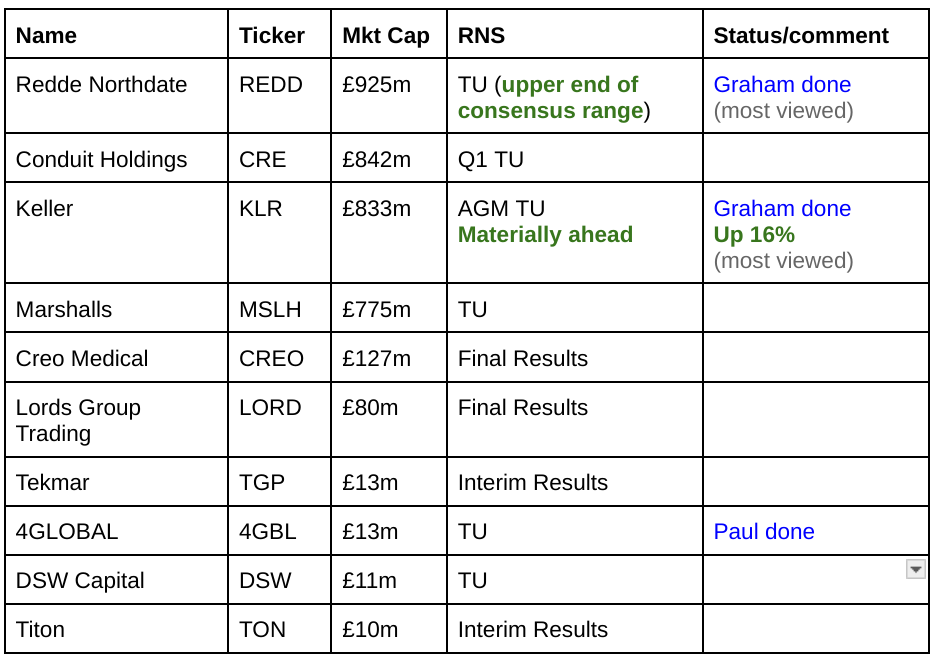932x659 pixels.
Task: Open the 'Paul done' link for 4GLOBAL
Action: (x=764, y=531)
